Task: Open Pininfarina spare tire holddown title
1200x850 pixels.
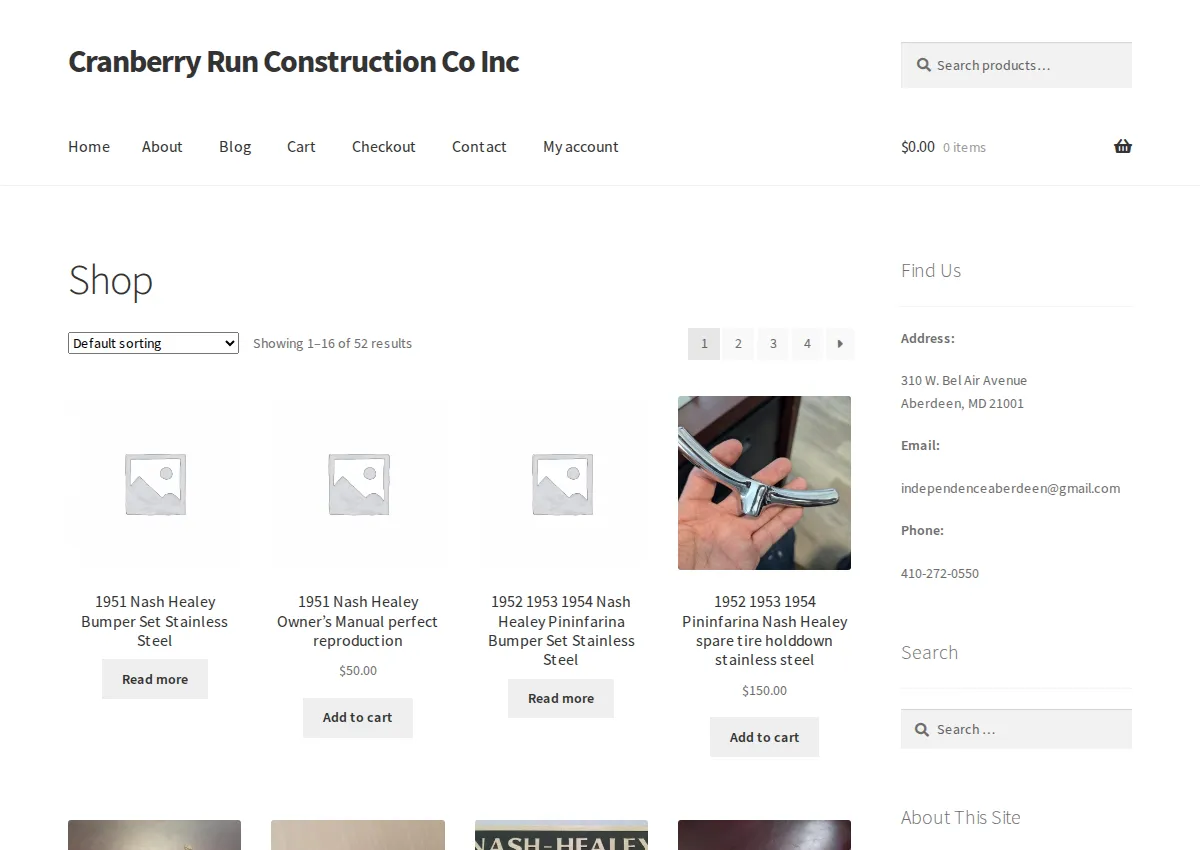Action: [x=764, y=630]
